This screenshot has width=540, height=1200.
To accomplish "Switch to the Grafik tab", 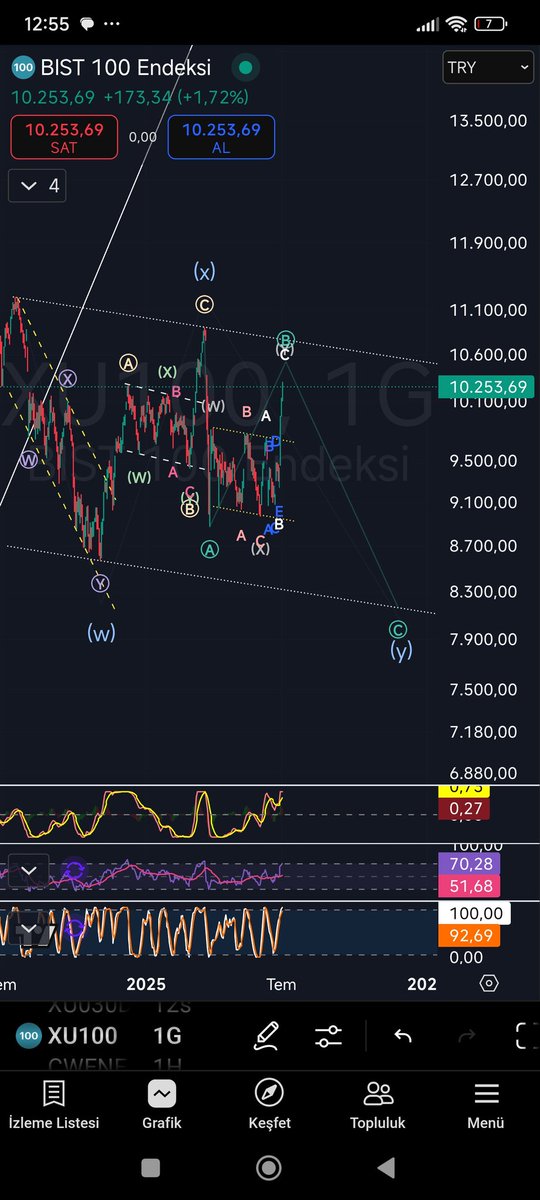I will tap(161, 1104).
